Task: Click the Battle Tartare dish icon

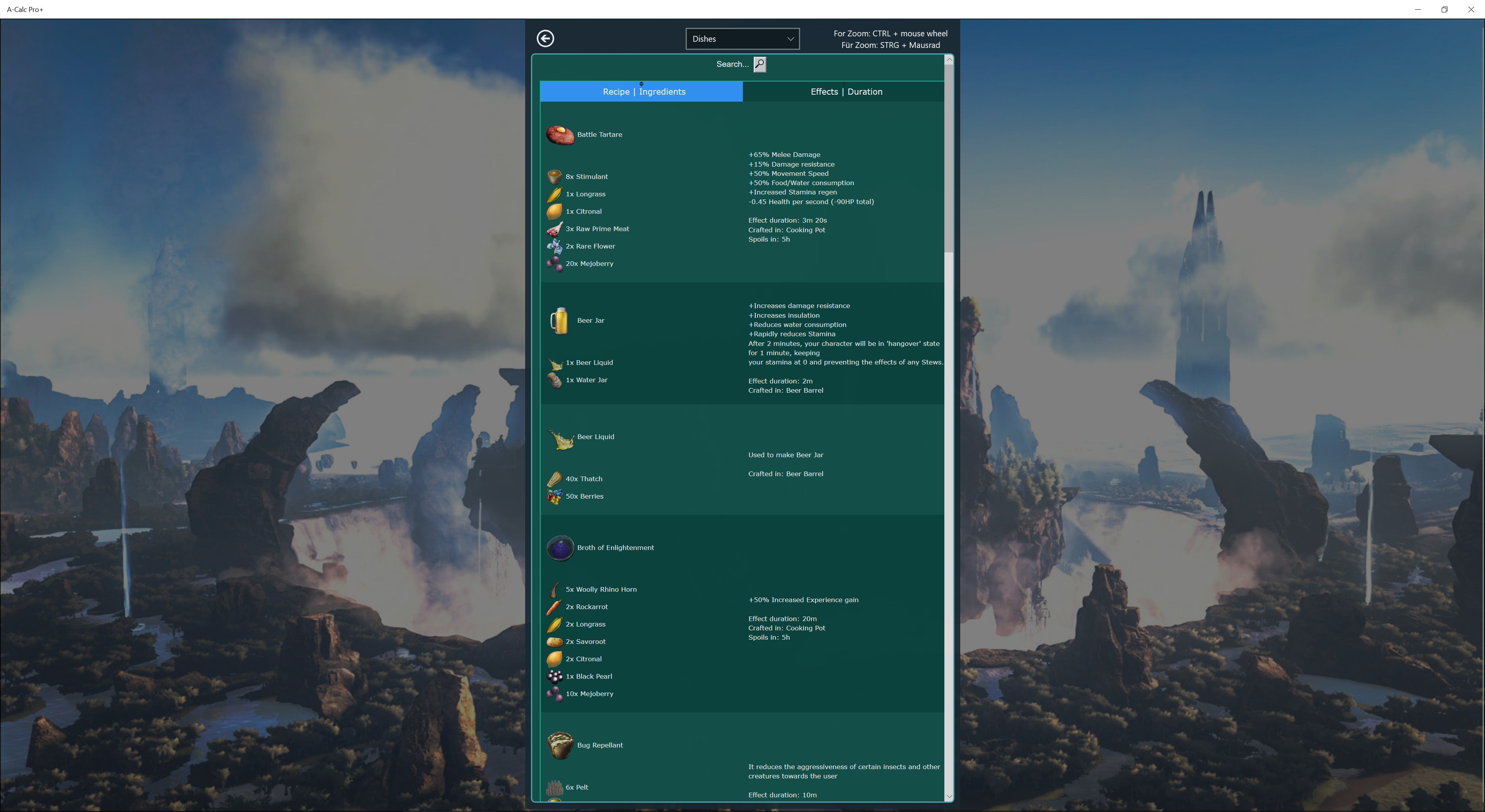Action: tap(560, 135)
